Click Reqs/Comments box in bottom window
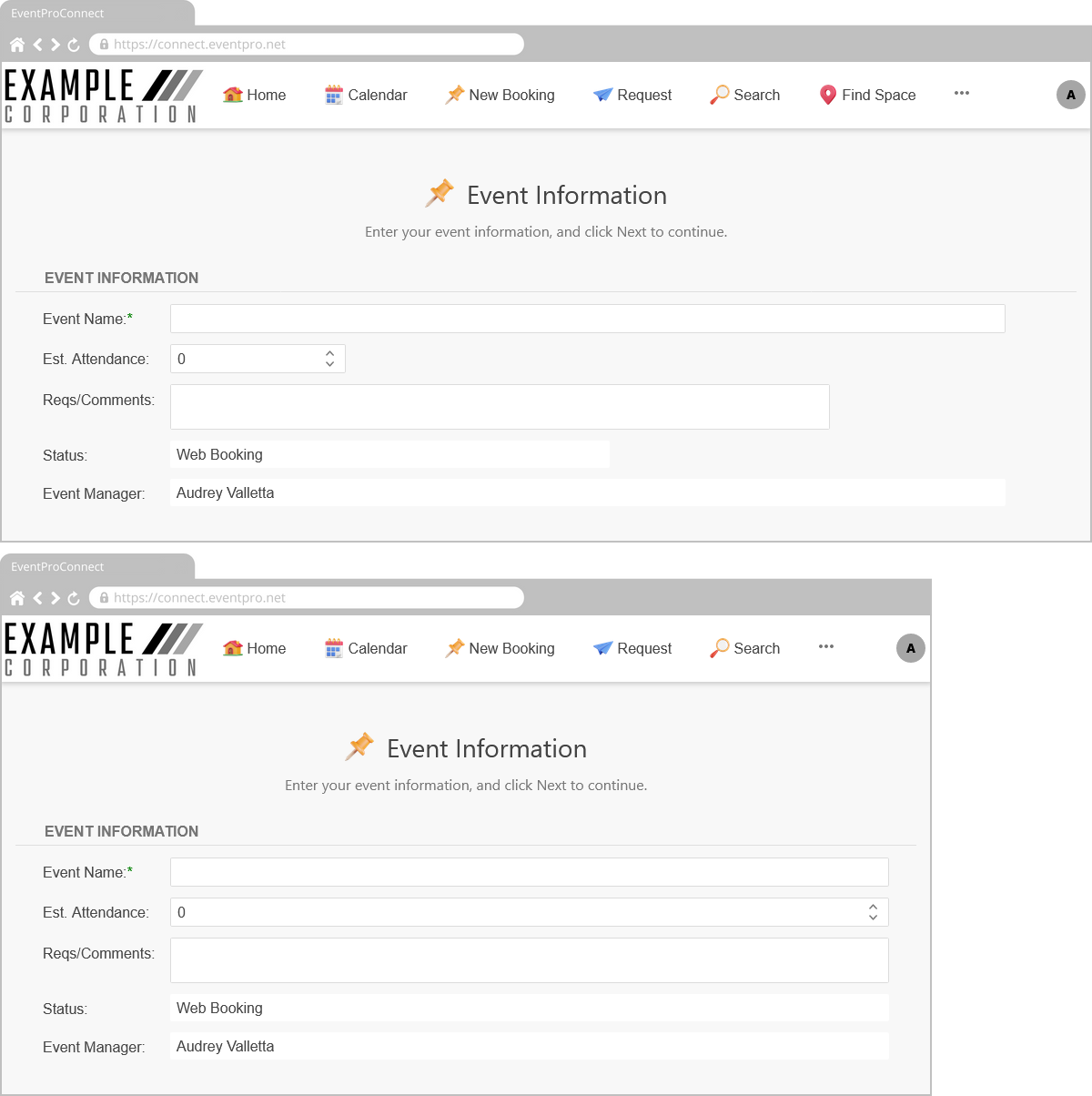This screenshot has height=1096, width=1092. point(530,960)
